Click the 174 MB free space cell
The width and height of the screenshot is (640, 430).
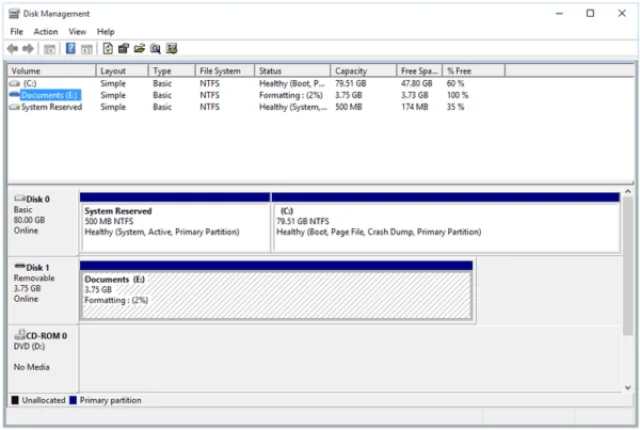point(415,107)
